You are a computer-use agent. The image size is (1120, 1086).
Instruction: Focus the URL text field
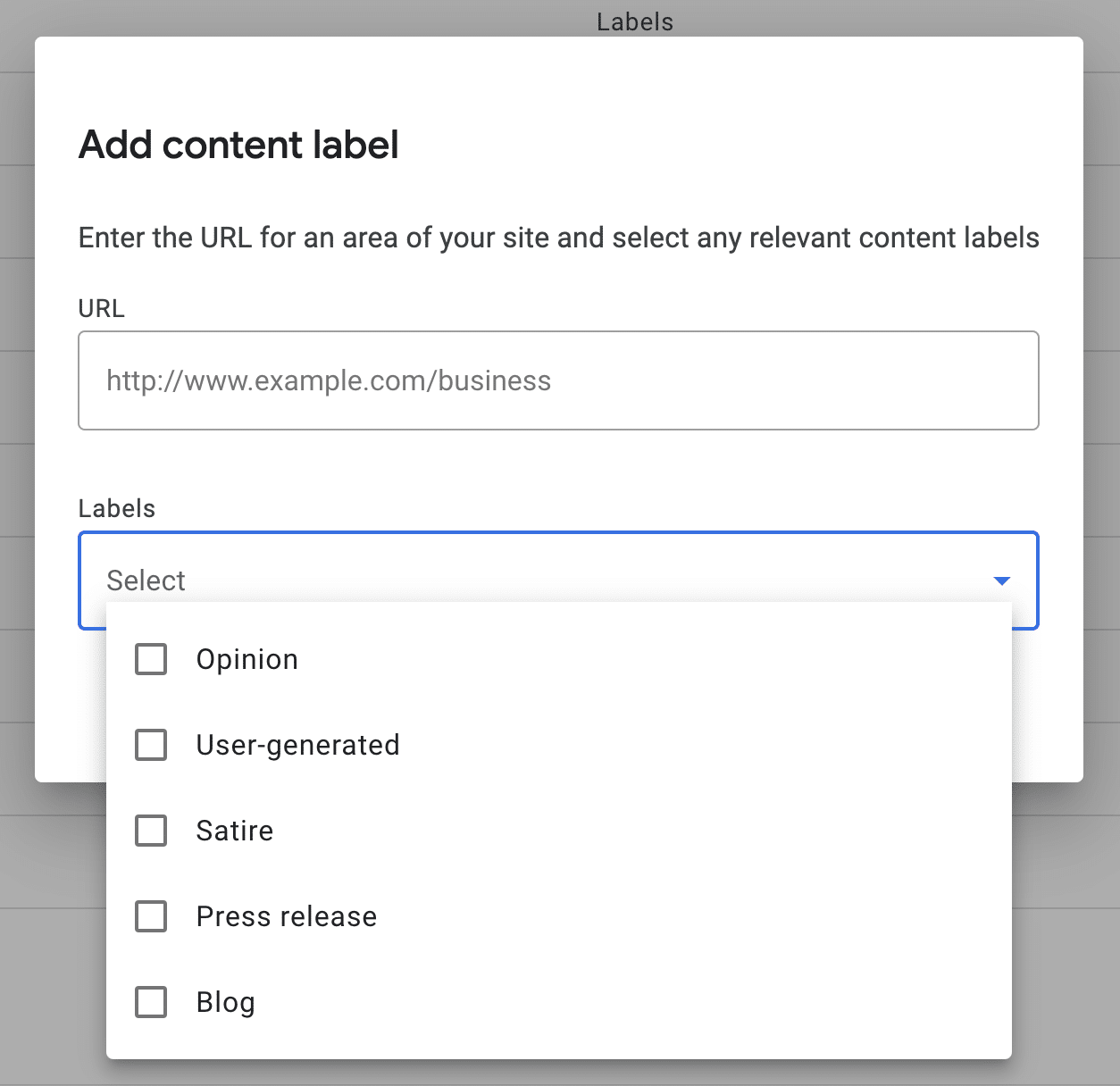click(x=558, y=380)
